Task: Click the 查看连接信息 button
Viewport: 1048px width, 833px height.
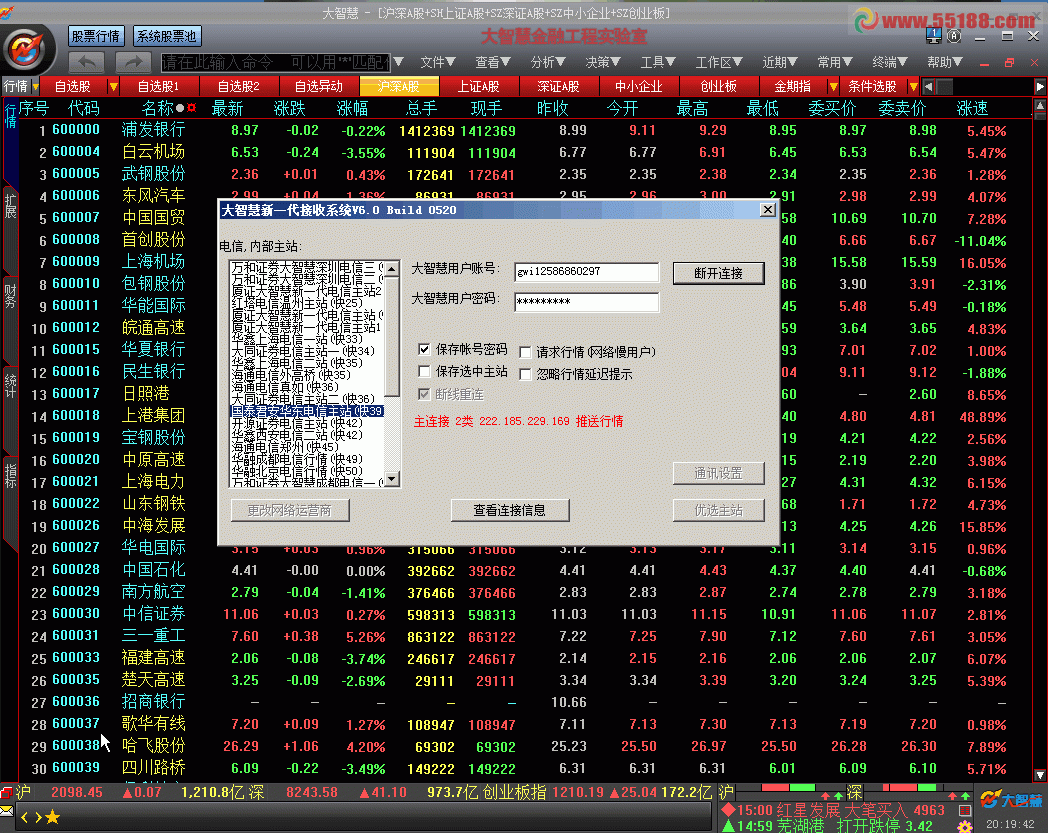Action: coord(510,510)
